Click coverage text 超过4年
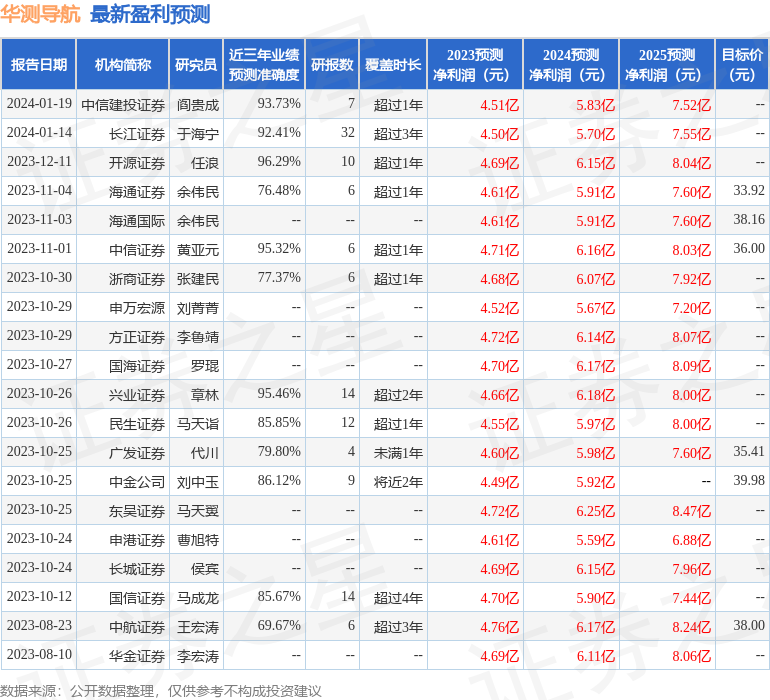Screen dimensions: 770x700 point(398,597)
